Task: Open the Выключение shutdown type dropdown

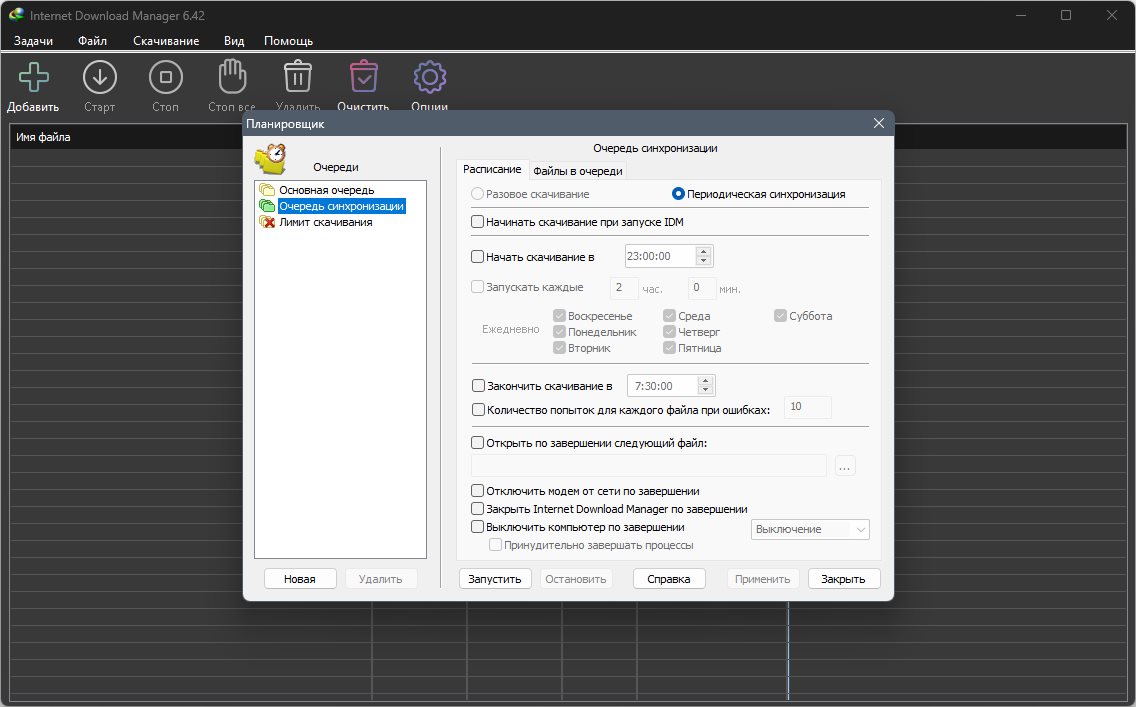Action: [810, 530]
